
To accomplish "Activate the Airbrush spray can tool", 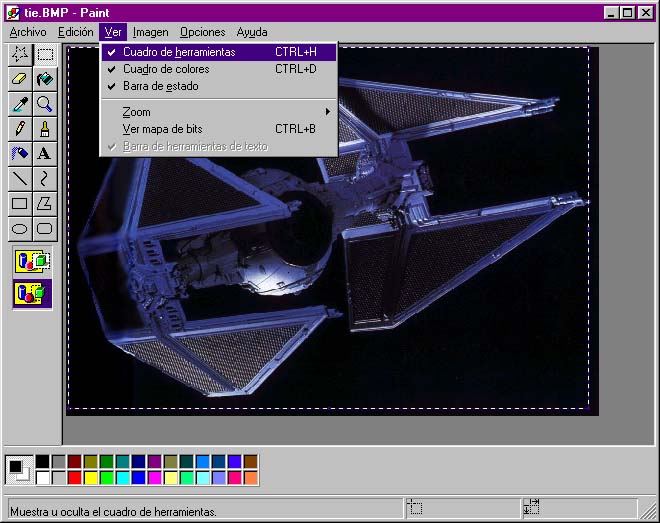I will (20, 154).
